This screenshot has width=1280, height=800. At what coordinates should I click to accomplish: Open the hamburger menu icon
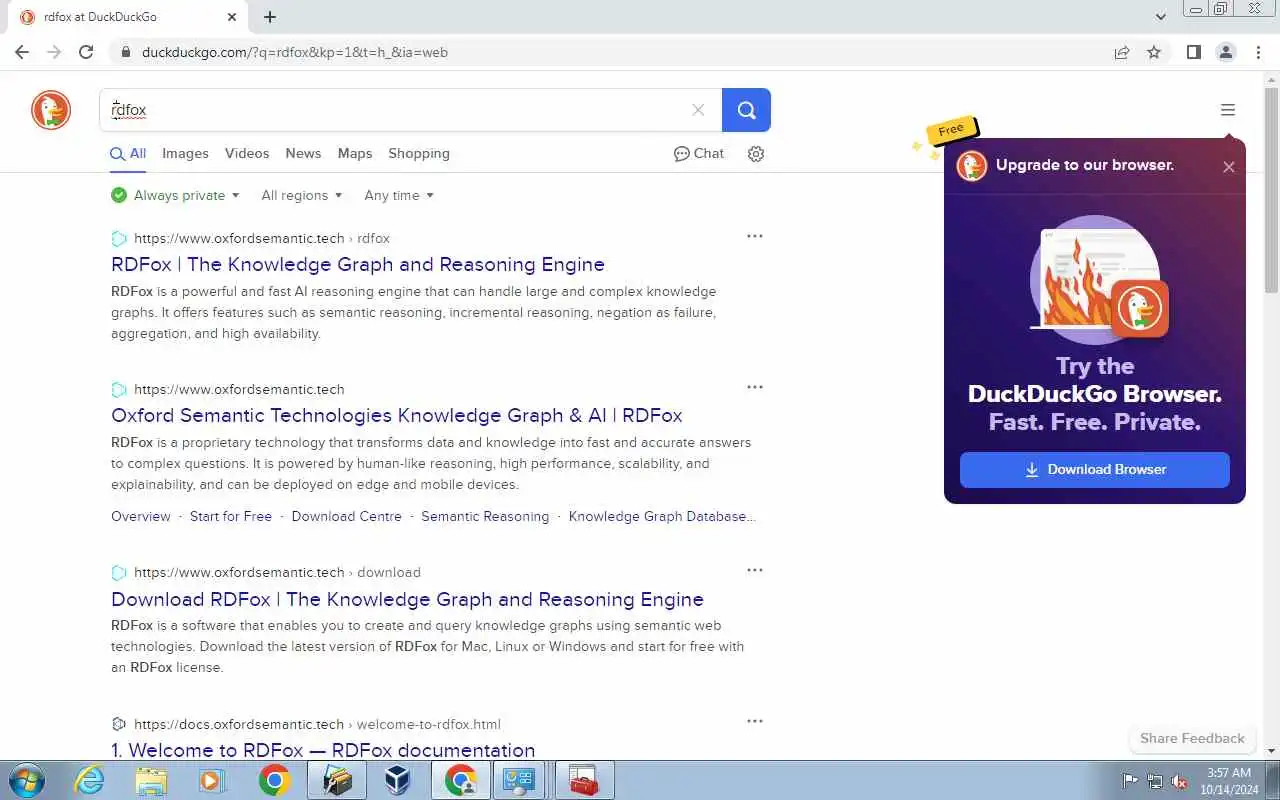pyautogui.click(x=1228, y=110)
